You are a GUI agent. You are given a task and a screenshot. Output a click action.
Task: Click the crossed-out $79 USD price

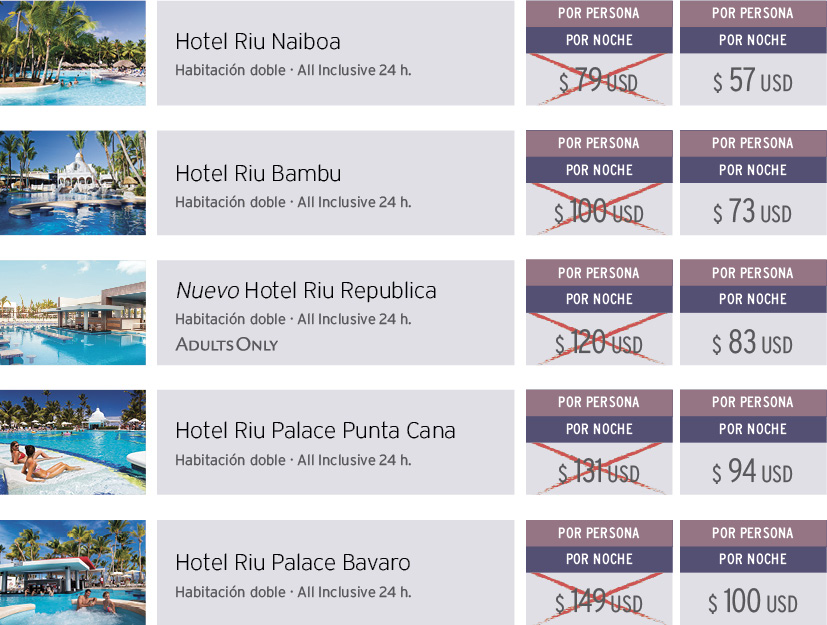[599, 81]
